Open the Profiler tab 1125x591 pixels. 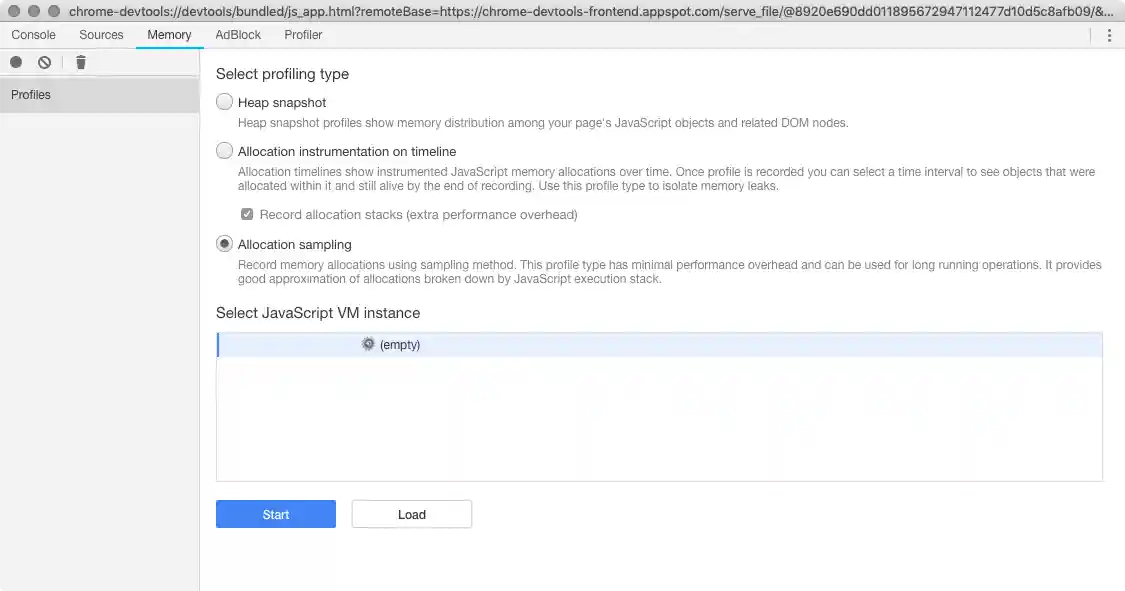coord(303,35)
